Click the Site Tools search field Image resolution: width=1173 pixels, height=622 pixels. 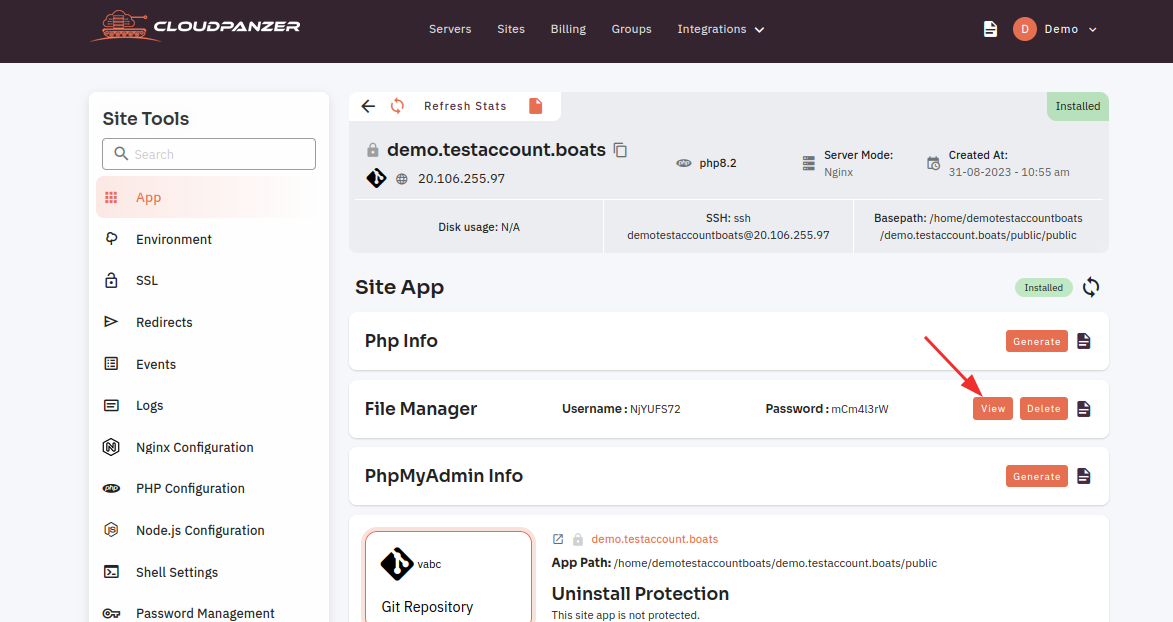(209, 154)
